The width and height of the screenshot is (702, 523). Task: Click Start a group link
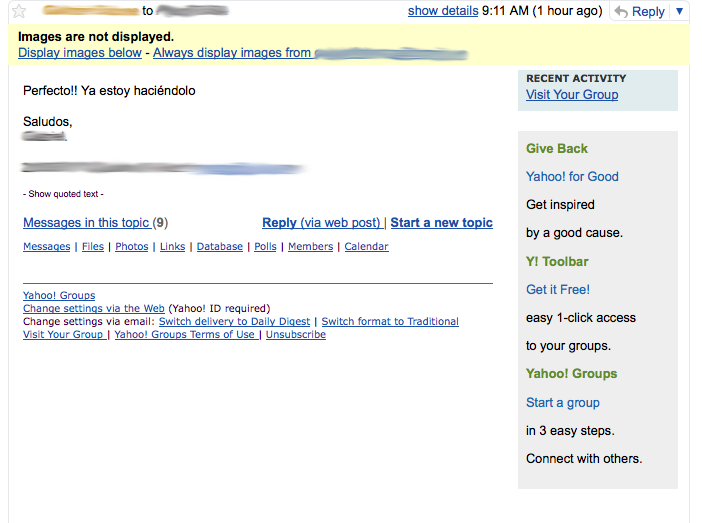click(563, 403)
